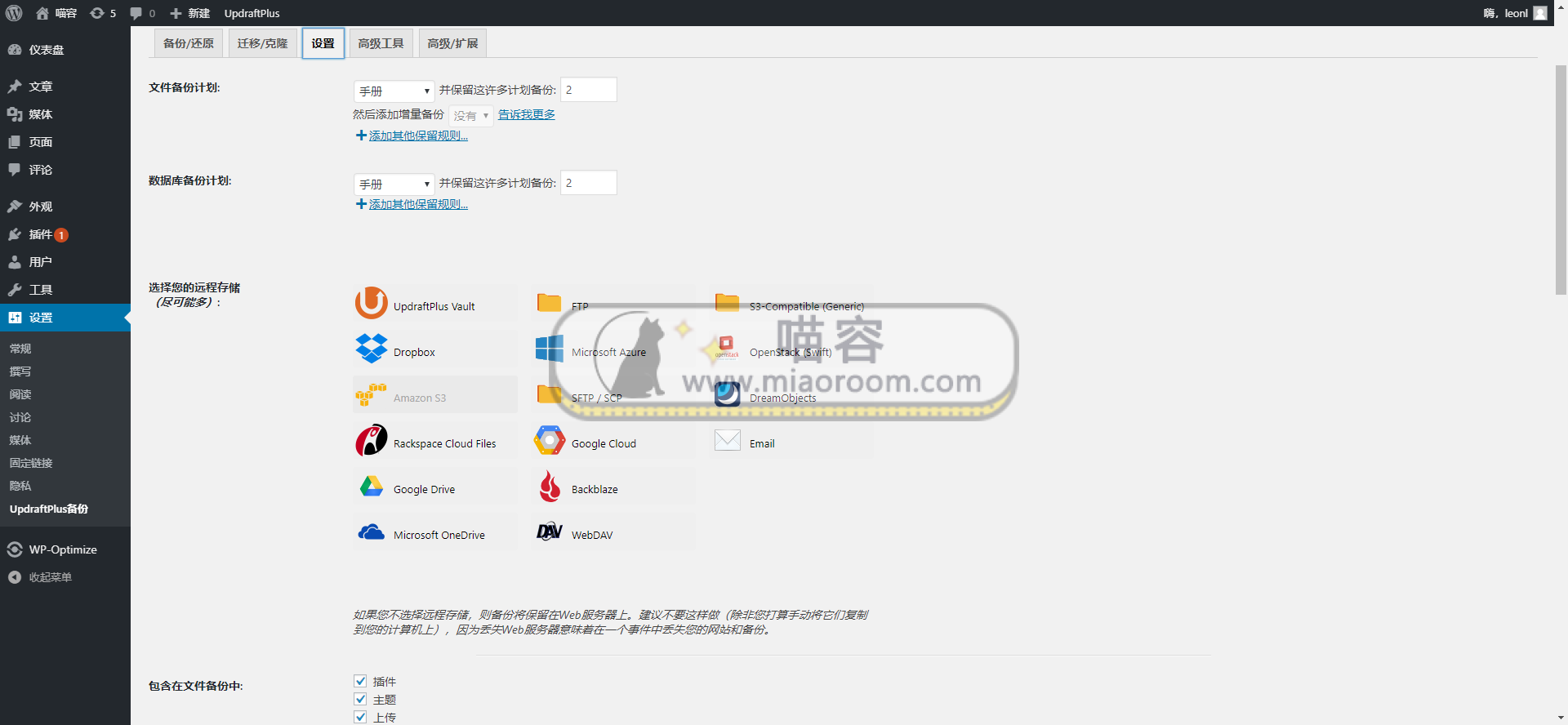Viewport: 1568px width, 725px height.
Task: Open the WordPress logo menu
Action: point(14,13)
